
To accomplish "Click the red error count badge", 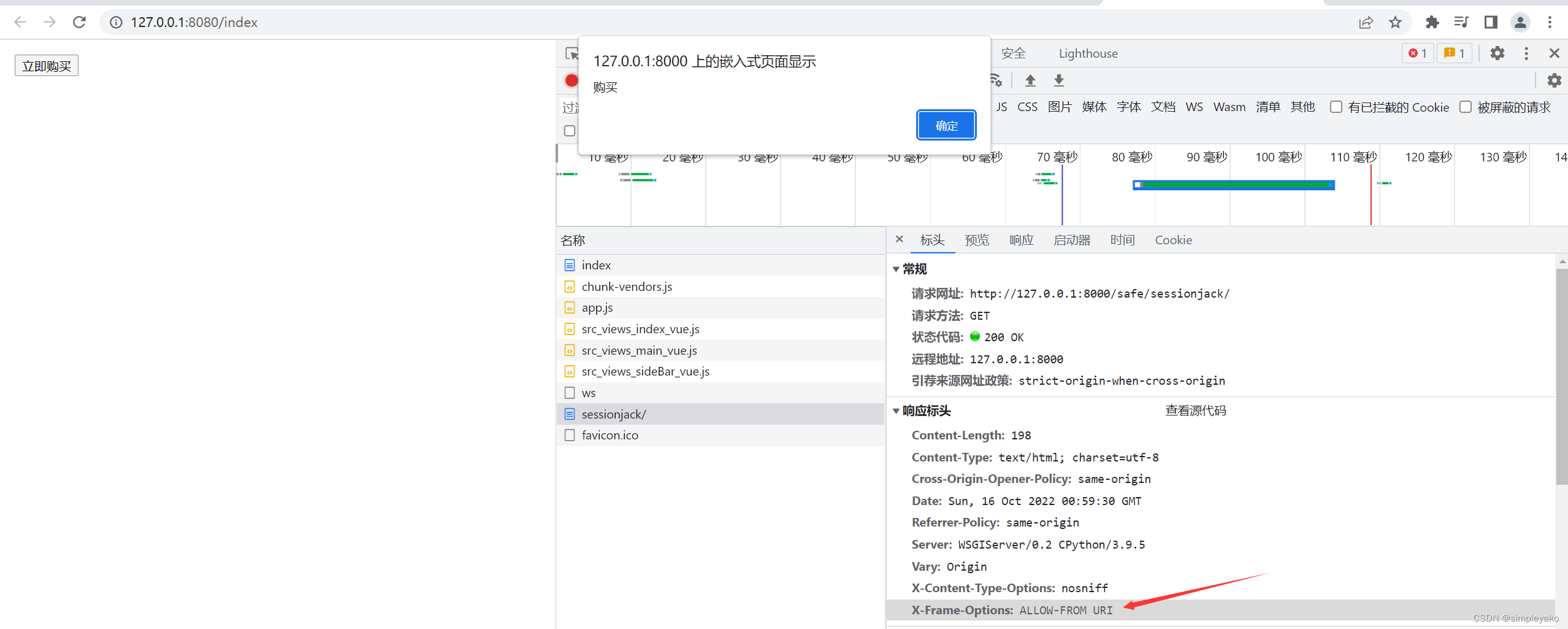I will [1417, 53].
